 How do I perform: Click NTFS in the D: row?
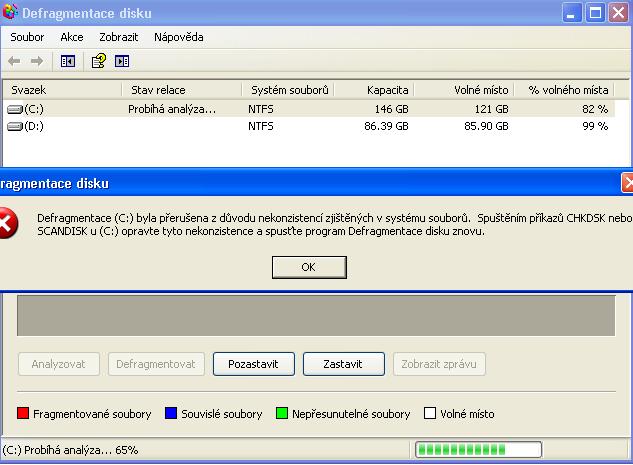261,126
